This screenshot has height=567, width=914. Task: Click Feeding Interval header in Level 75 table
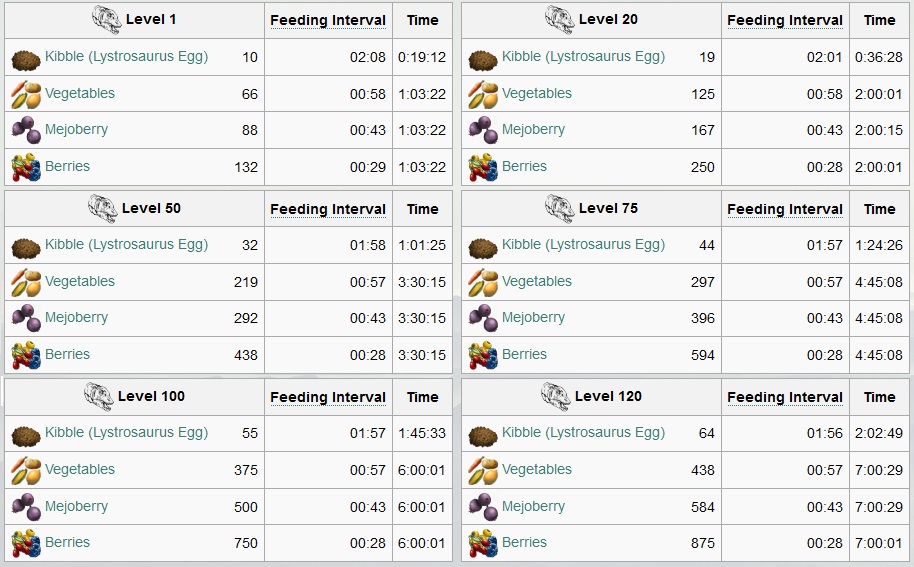785,209
